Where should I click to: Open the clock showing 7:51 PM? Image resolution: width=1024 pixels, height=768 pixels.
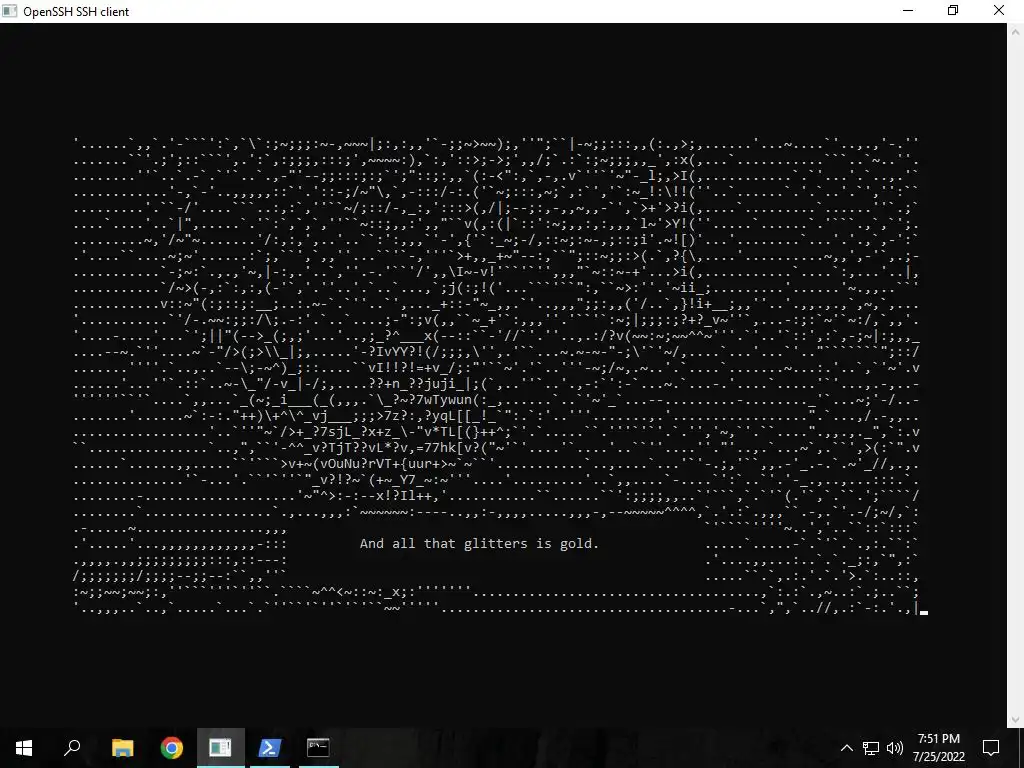coord(938,748)
